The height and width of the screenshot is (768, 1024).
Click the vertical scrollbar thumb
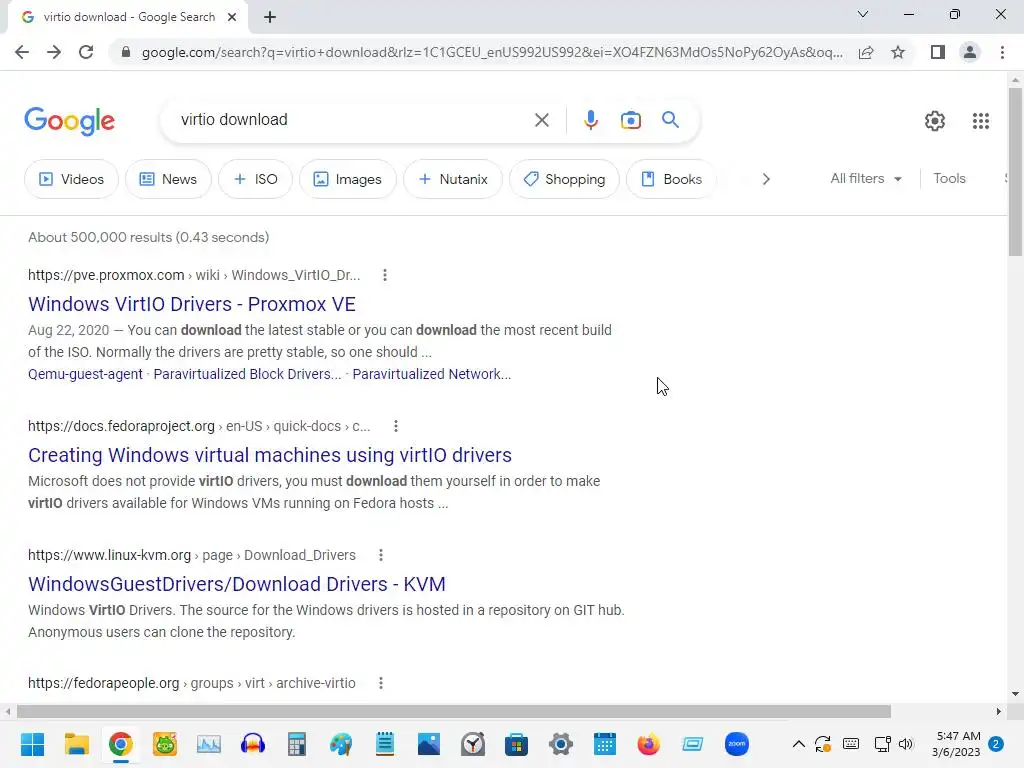click(1015, 172)
